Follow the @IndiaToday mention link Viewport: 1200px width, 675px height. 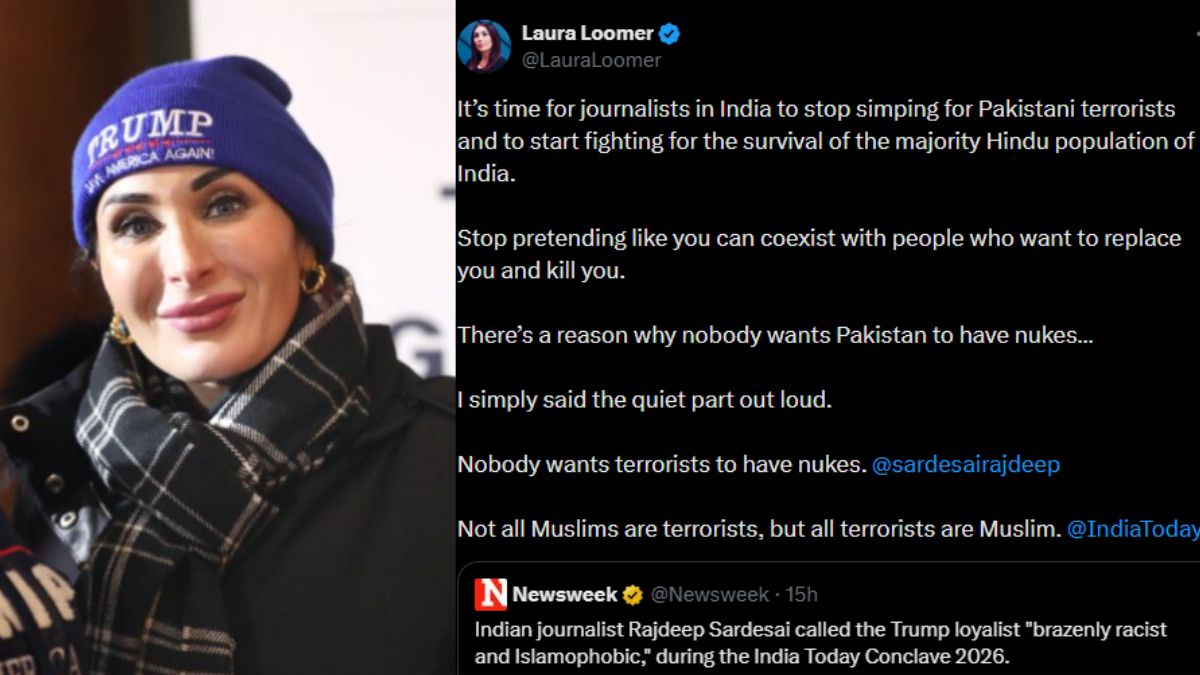[x=1132, y=529]
